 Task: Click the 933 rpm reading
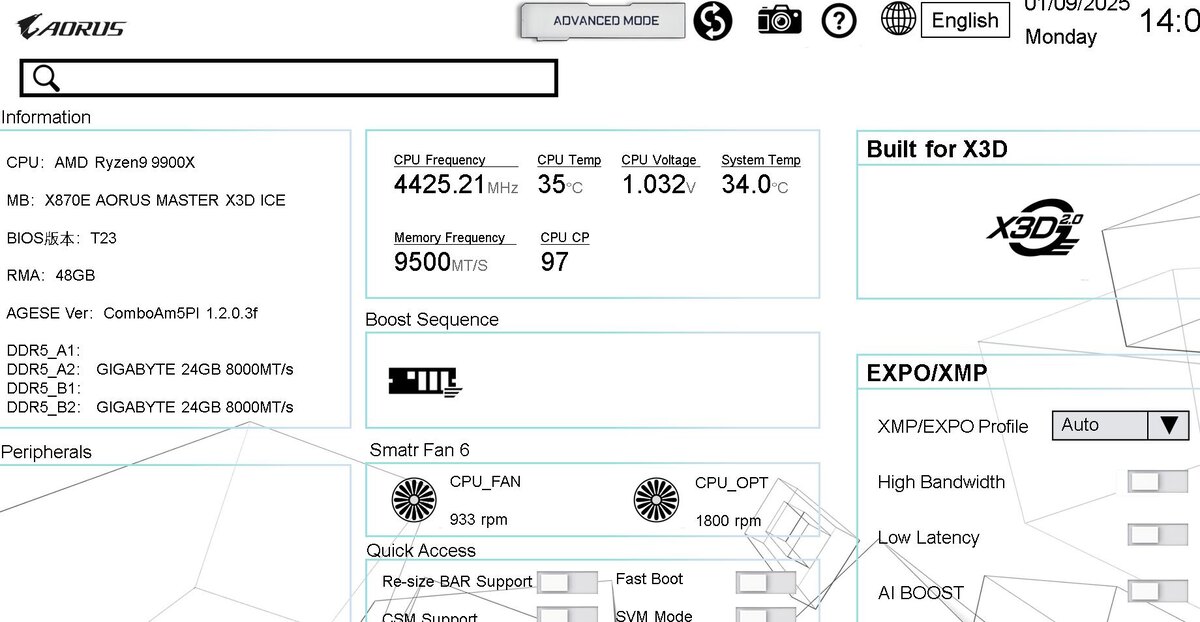479,520
